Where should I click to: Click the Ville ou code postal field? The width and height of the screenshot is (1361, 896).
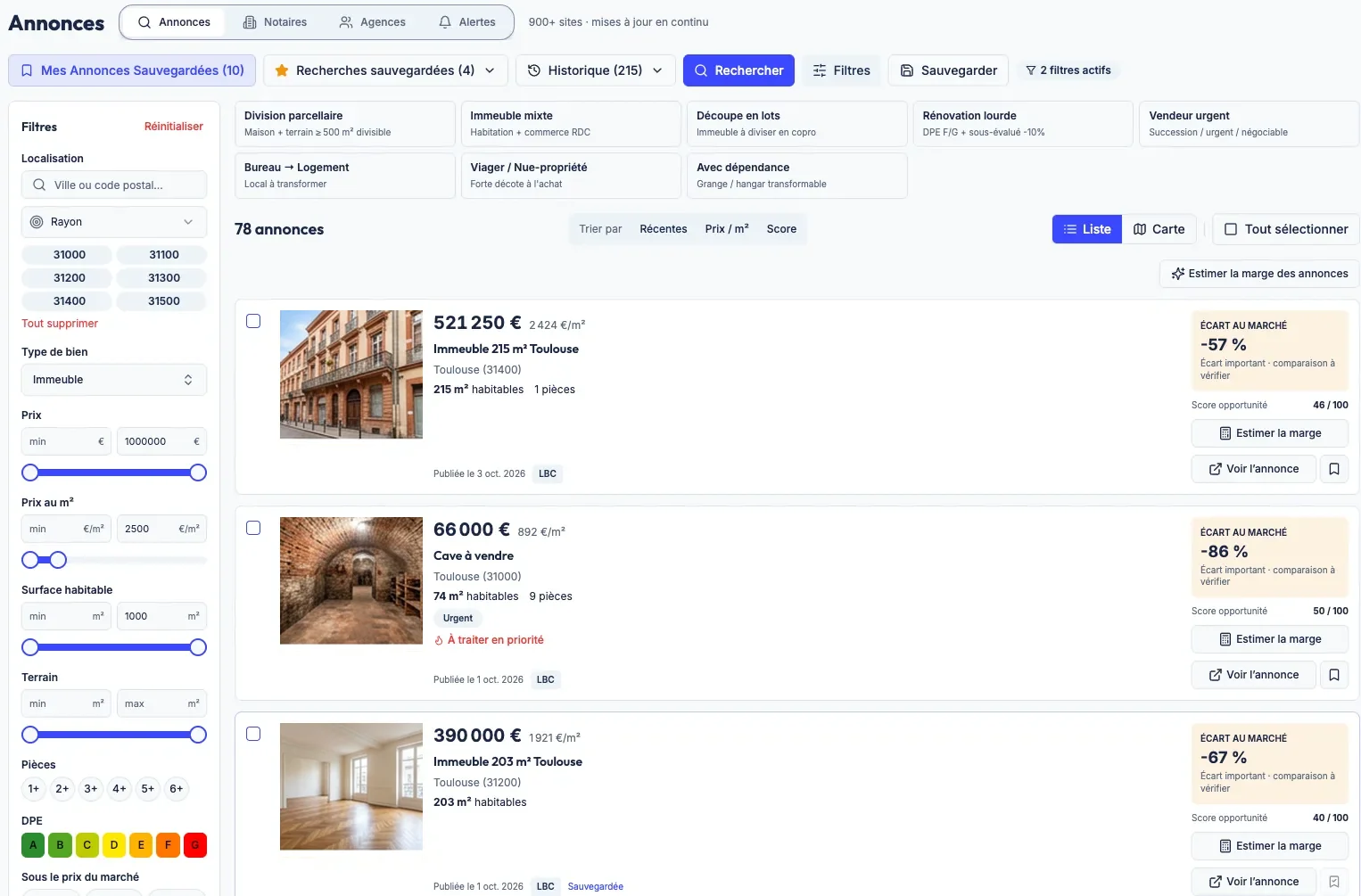click(114, 185)
